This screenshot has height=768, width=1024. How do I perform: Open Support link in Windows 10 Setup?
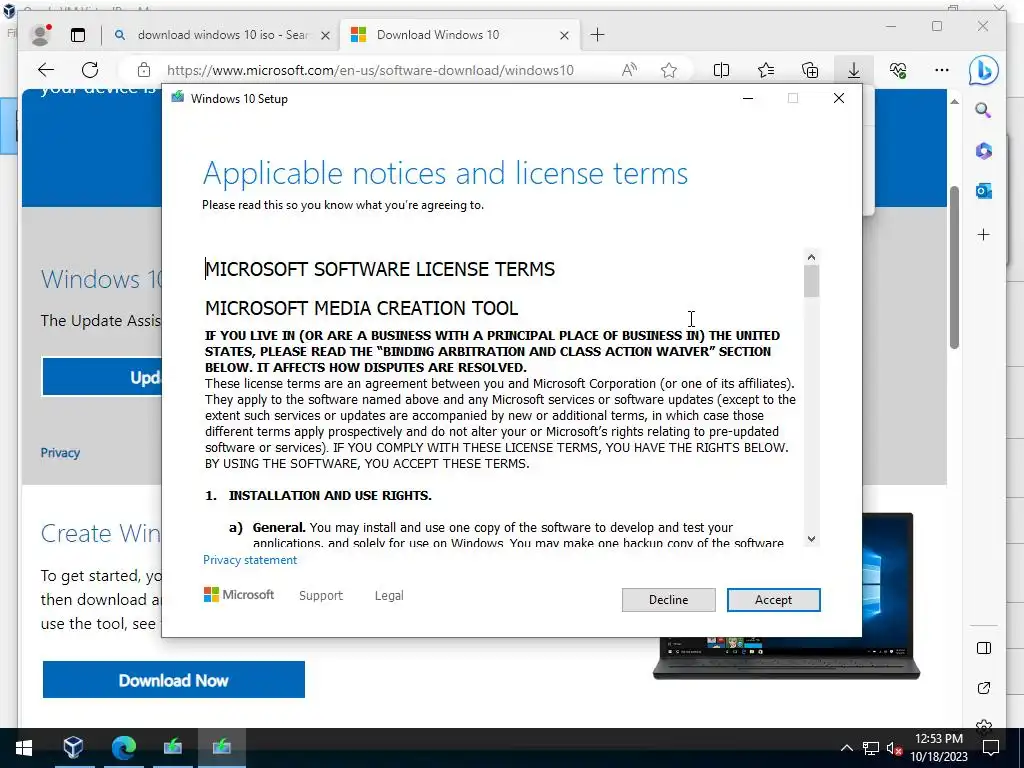(x=321, y=596)
